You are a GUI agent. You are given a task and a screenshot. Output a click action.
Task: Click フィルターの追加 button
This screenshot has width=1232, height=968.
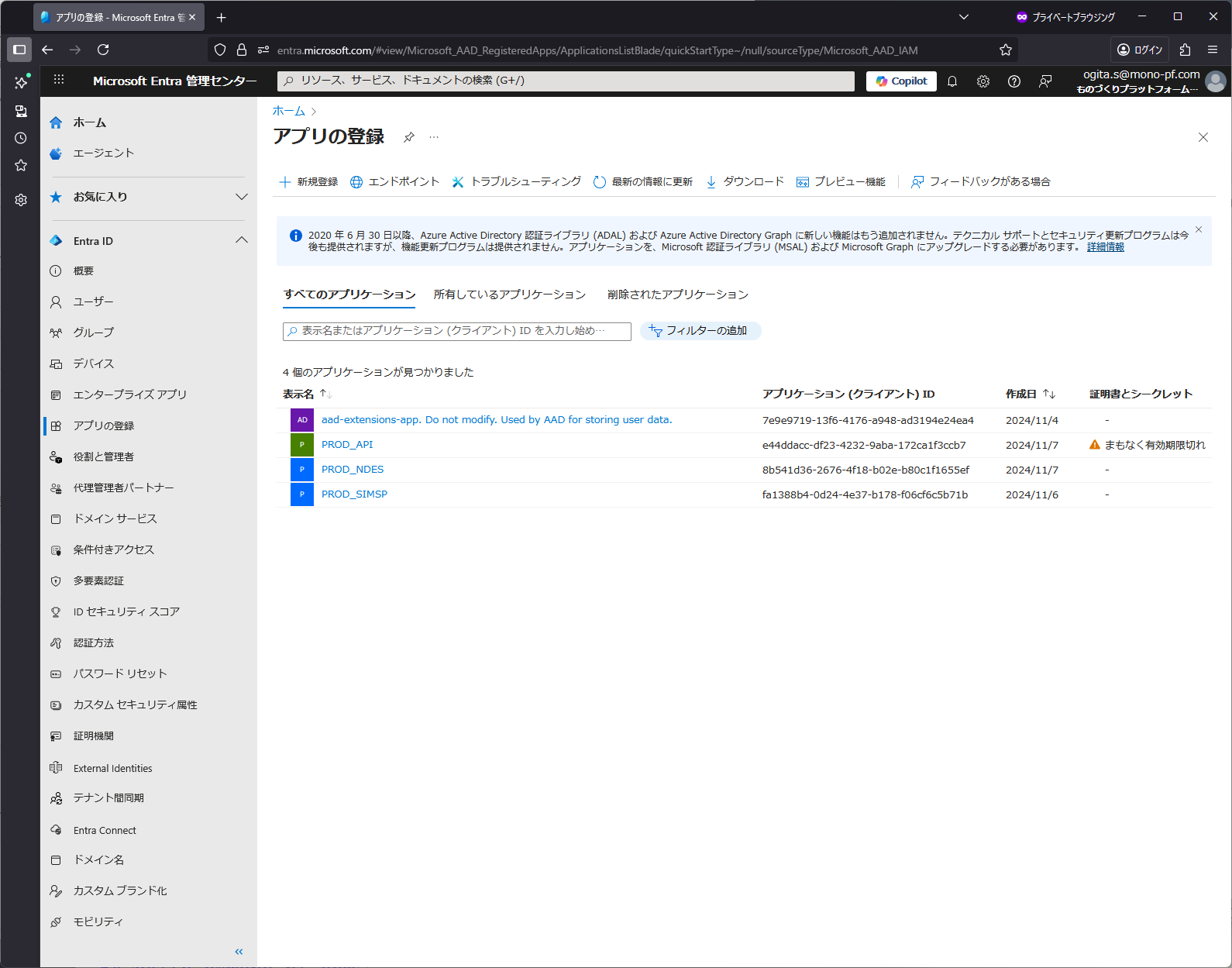pos(700,331)
